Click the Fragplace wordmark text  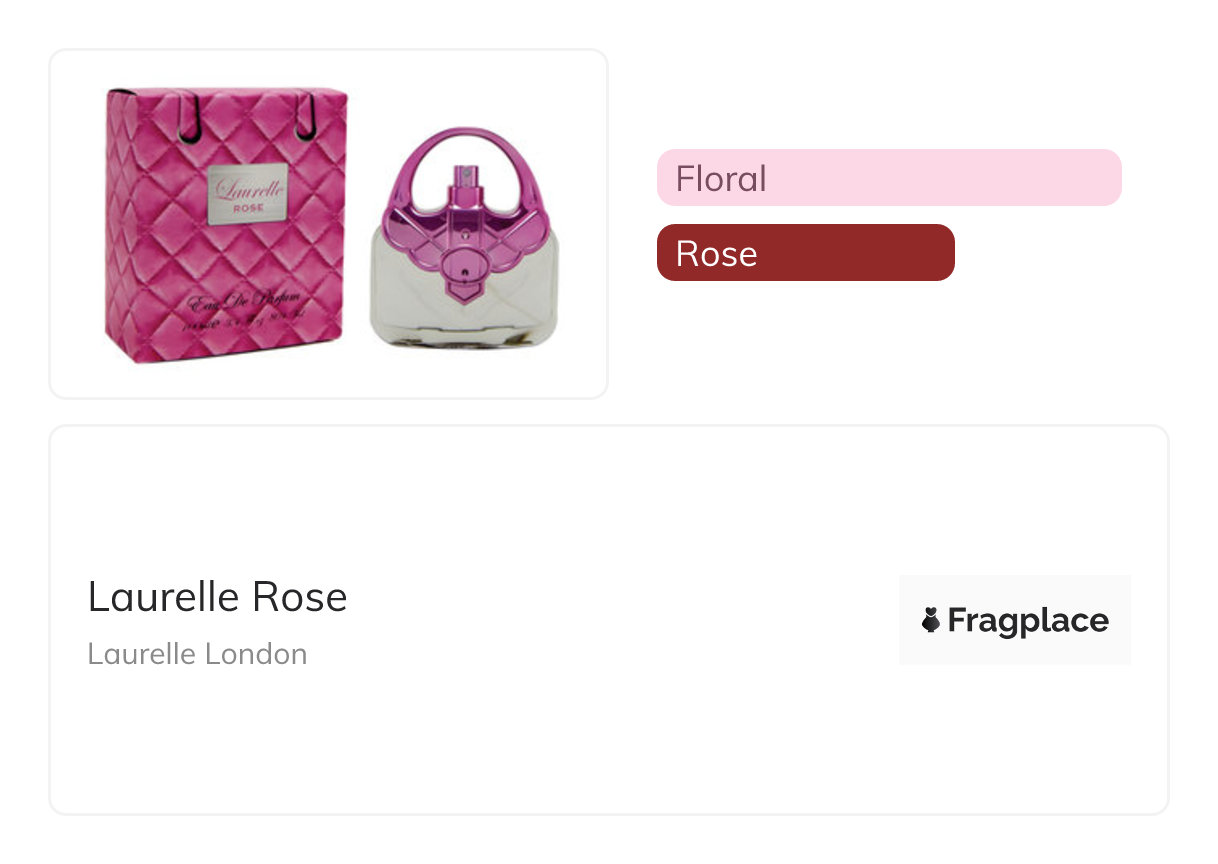click(x=1027, y=621)
